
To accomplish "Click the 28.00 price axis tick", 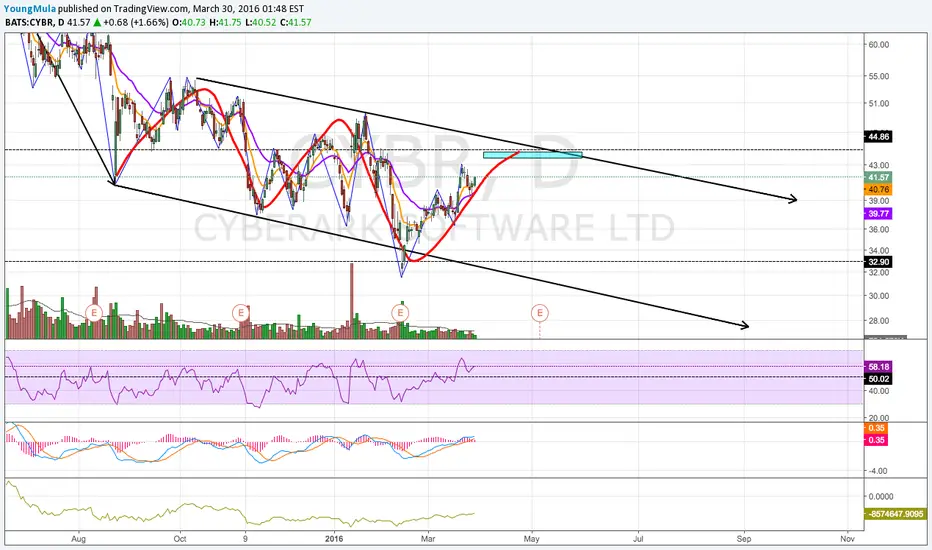I will (x=879, y=321).
